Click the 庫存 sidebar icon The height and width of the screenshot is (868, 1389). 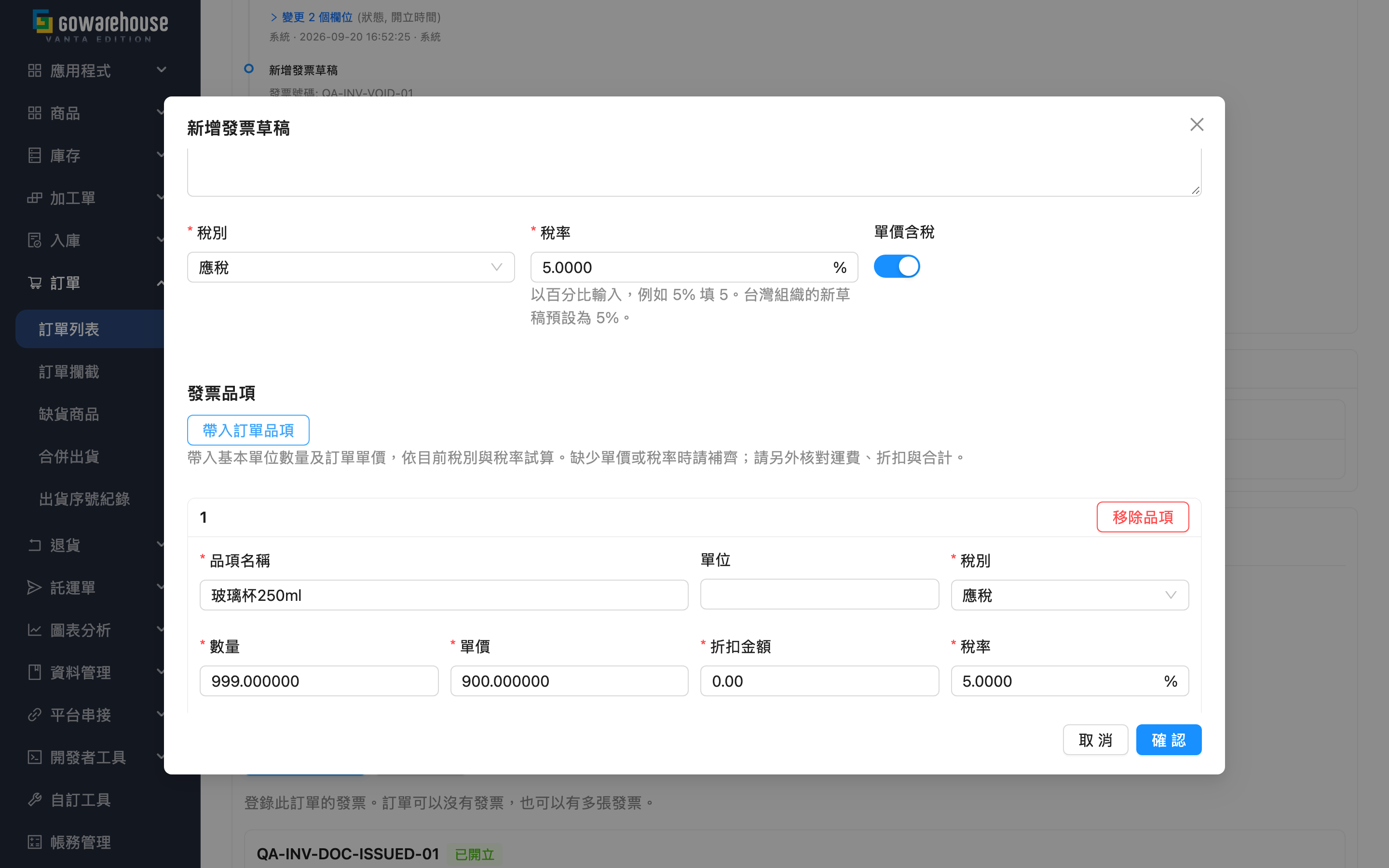click(x=34, y=155)
